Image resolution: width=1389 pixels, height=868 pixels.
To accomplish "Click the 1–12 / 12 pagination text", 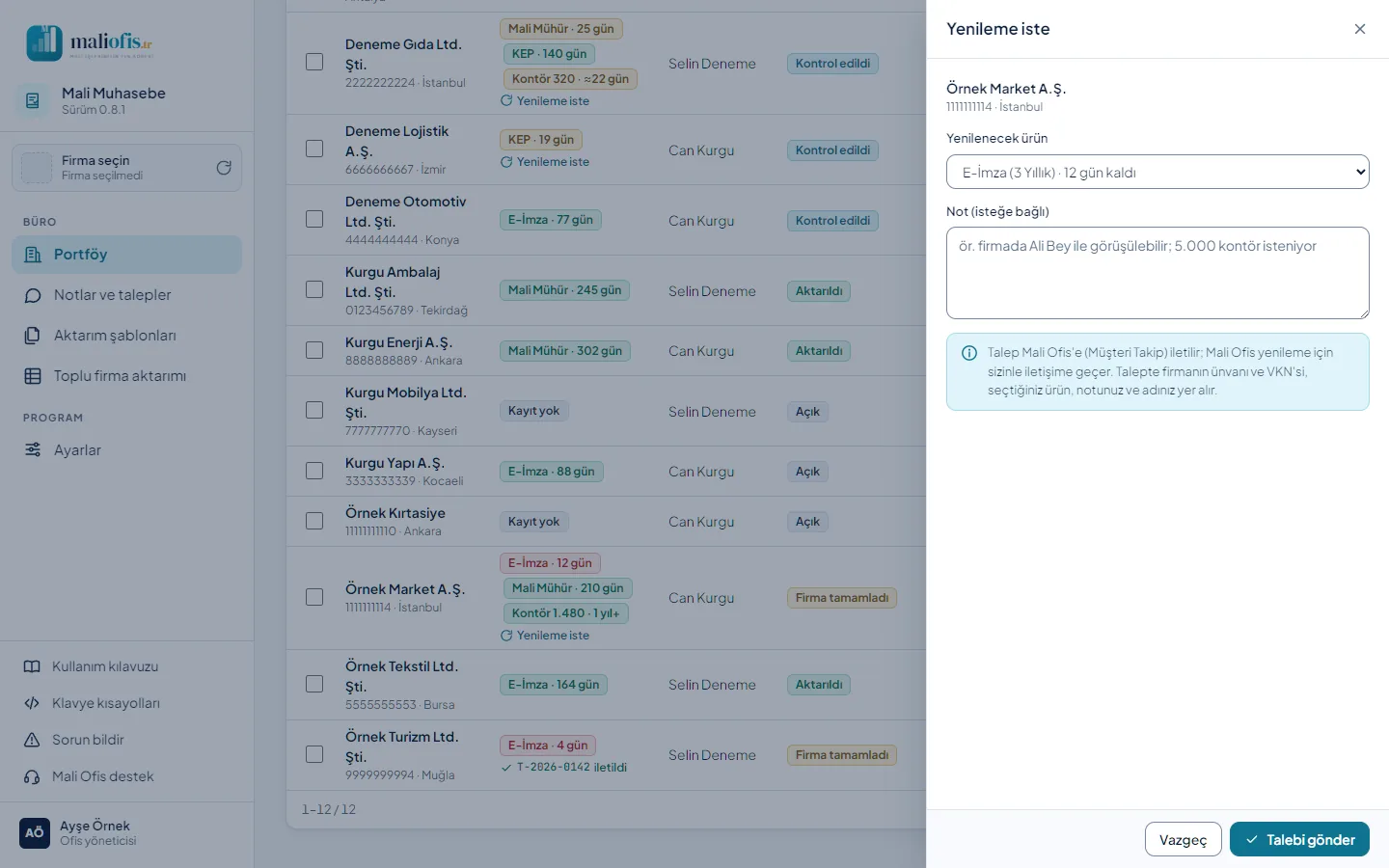I will tap(329, 810).
